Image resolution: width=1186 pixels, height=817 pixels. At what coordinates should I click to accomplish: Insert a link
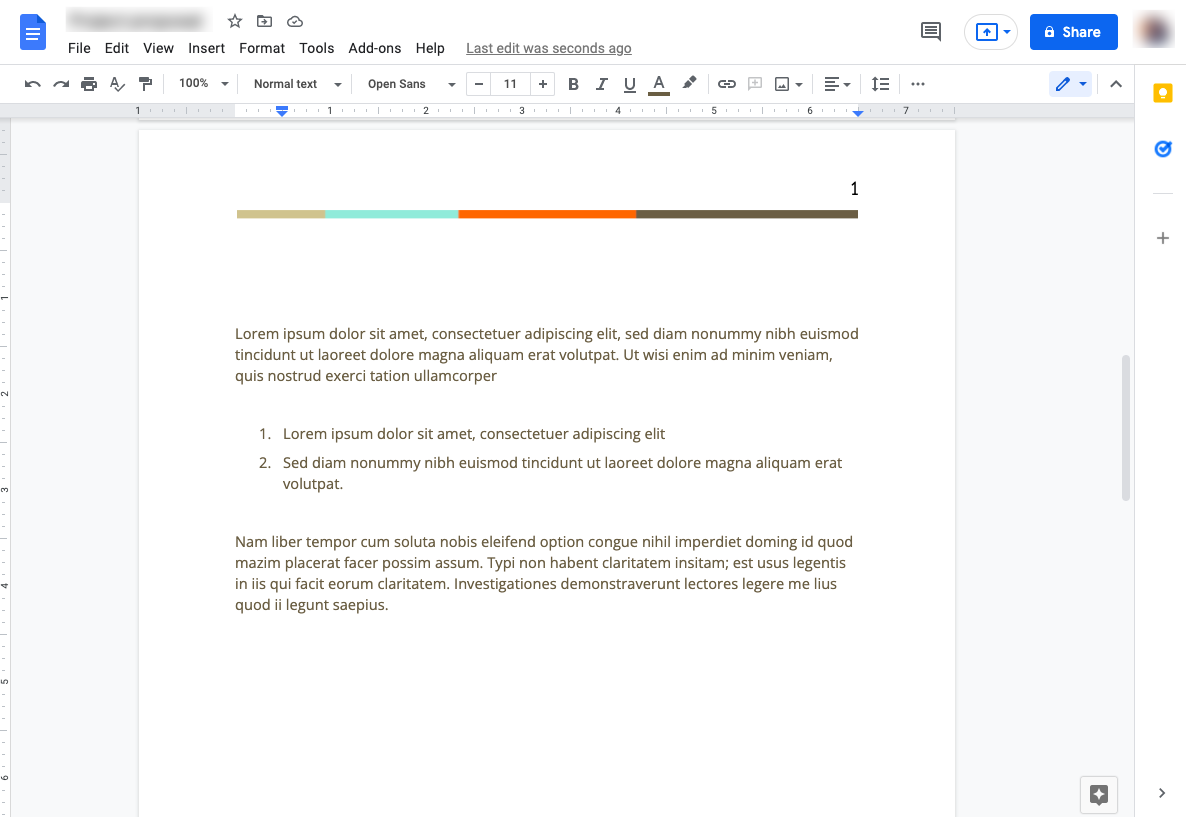pyautogui.click(x=727, y=84)
